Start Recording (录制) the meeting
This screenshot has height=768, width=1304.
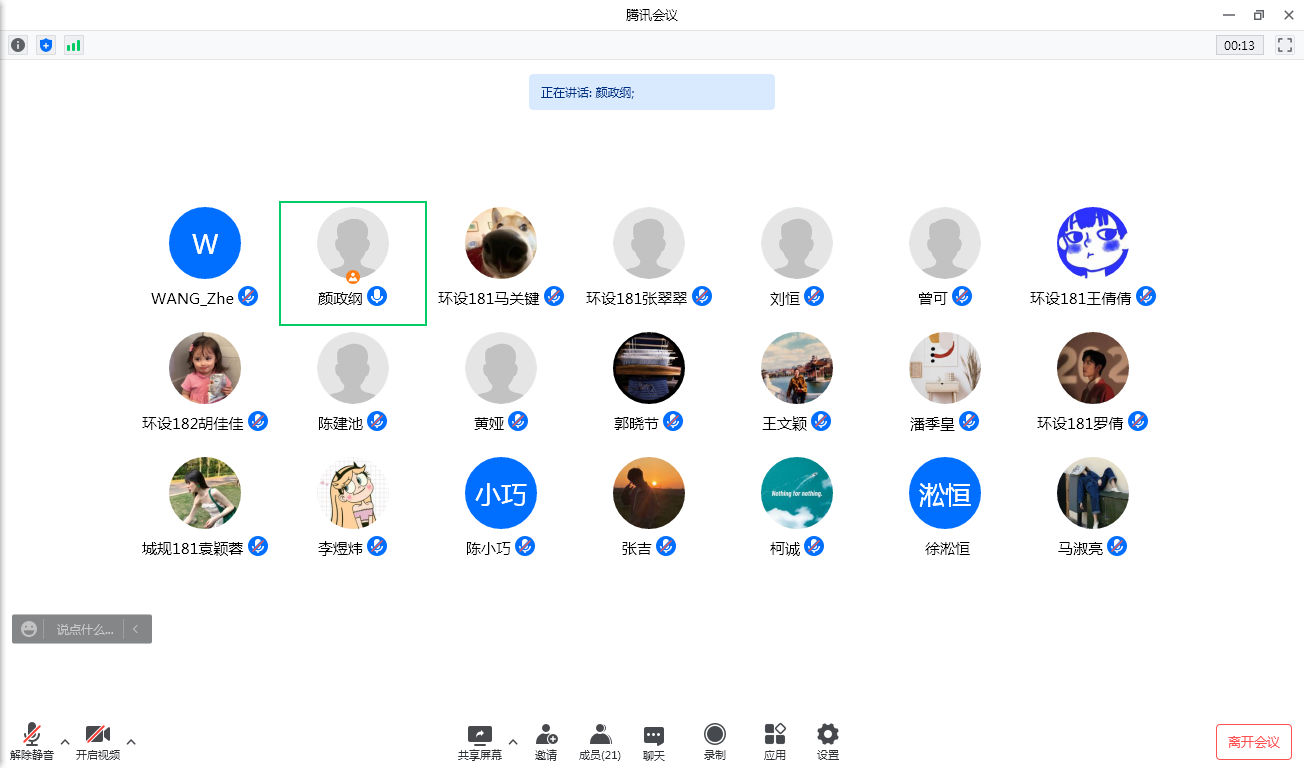point(714,742)
